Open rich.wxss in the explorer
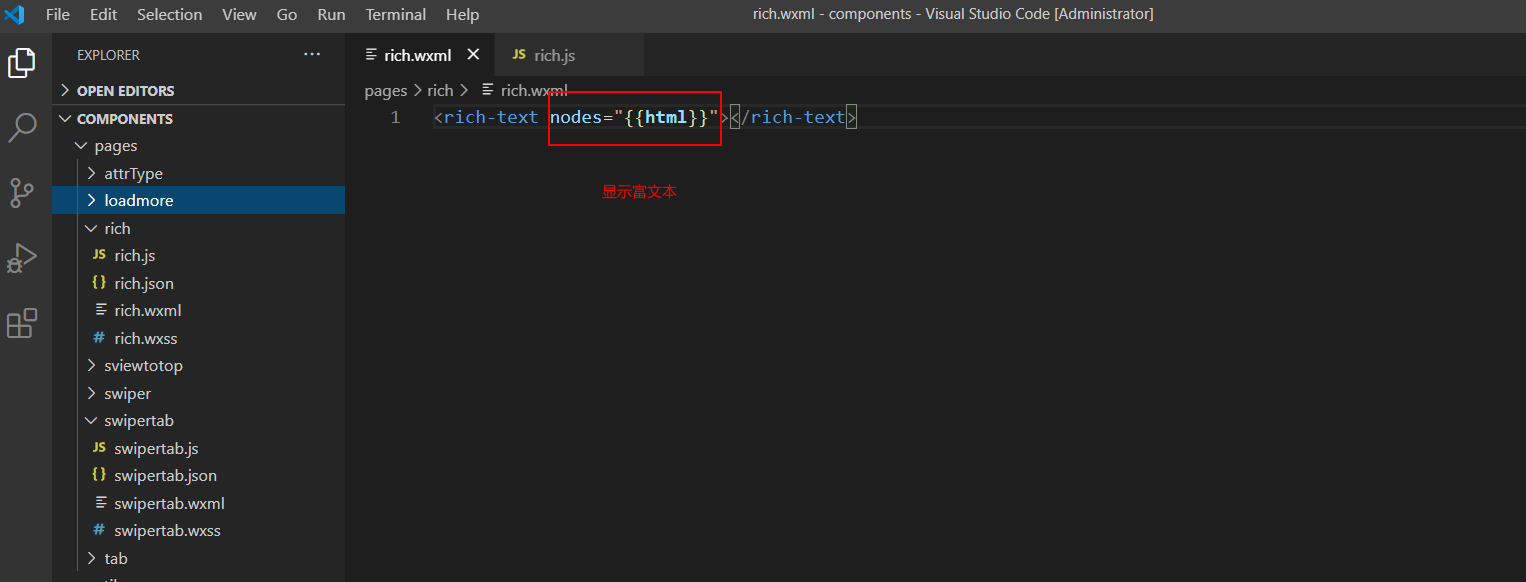The width and height of the screenshot is (1526, 582). pyautogui.click(x=198, y=338)
